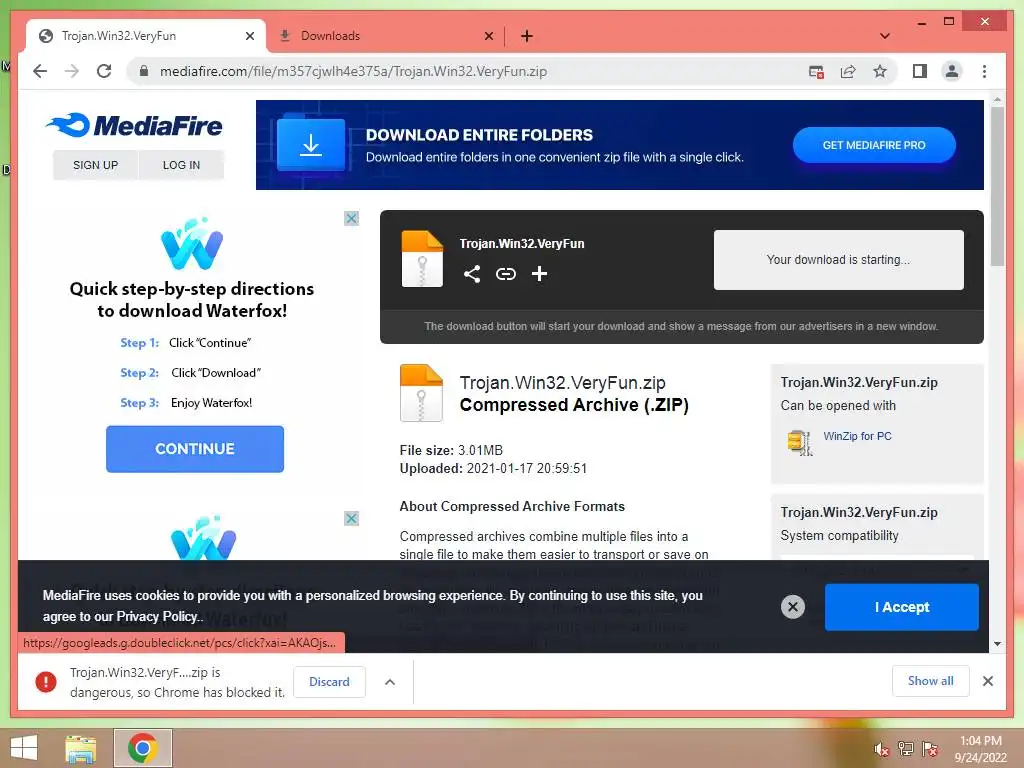The height and width of the screenshot is (768, 1024).
Task: View site info via the padlock icon
Action: point(144,71)
